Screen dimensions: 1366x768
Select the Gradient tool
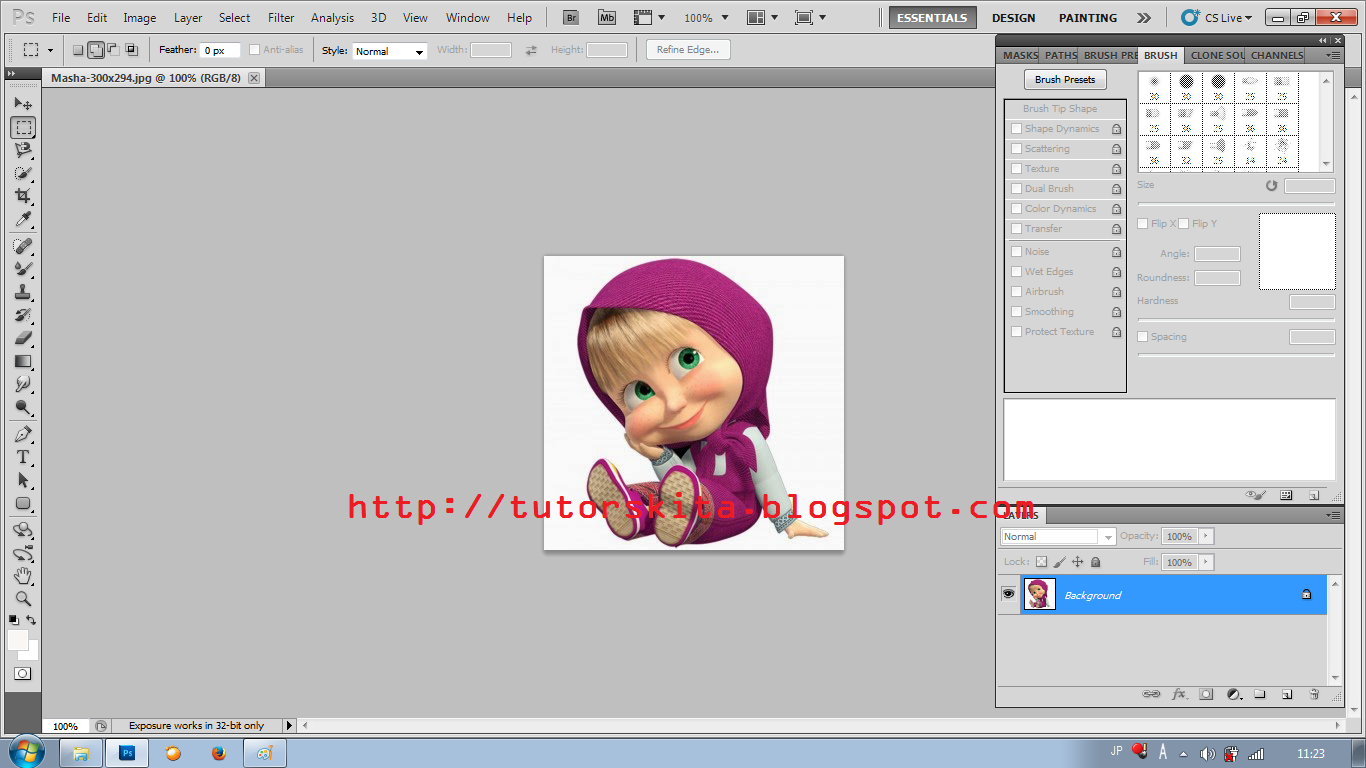pyautogui.click(x=23, y=361)
